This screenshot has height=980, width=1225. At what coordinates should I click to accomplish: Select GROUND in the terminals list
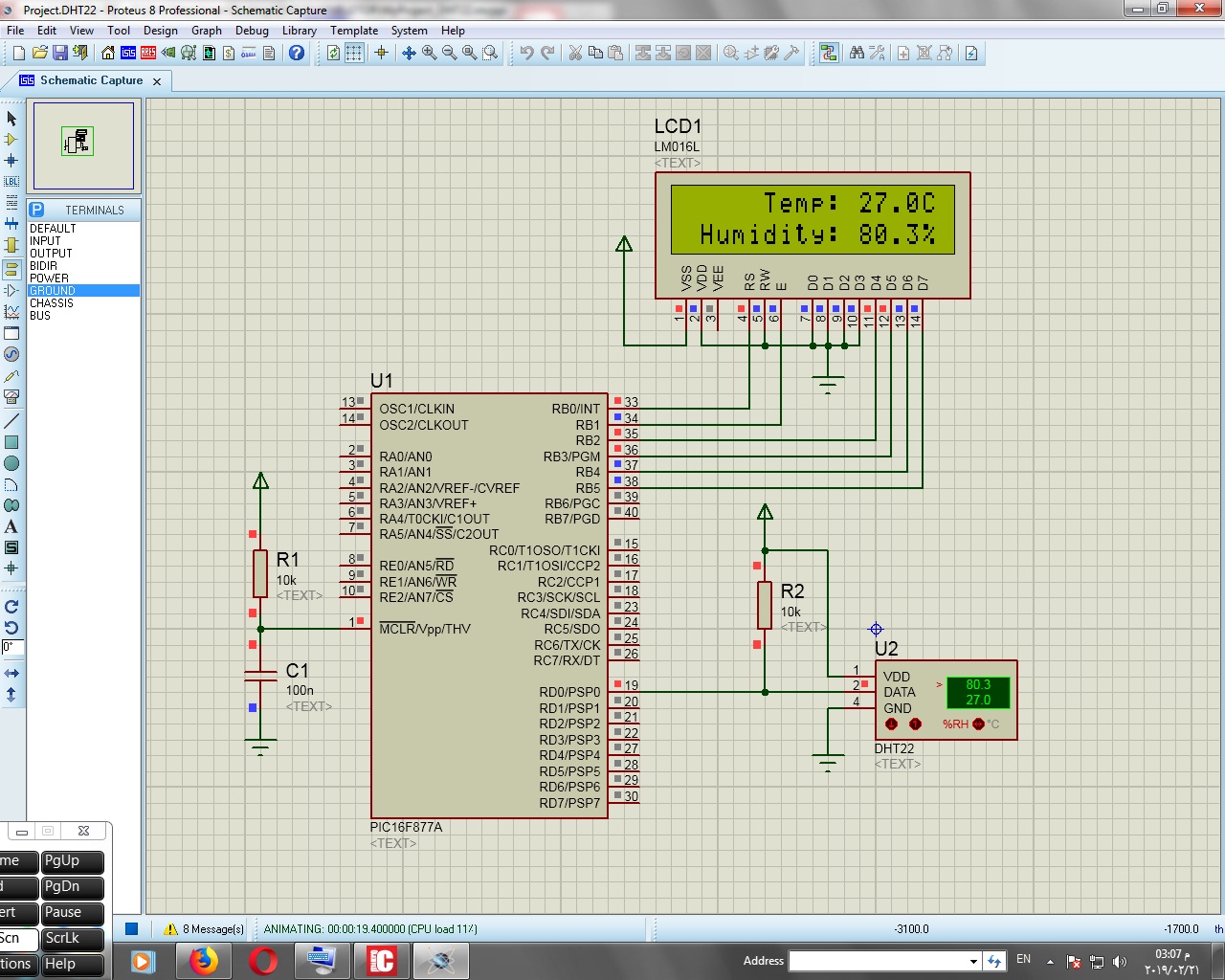[84, 291]
